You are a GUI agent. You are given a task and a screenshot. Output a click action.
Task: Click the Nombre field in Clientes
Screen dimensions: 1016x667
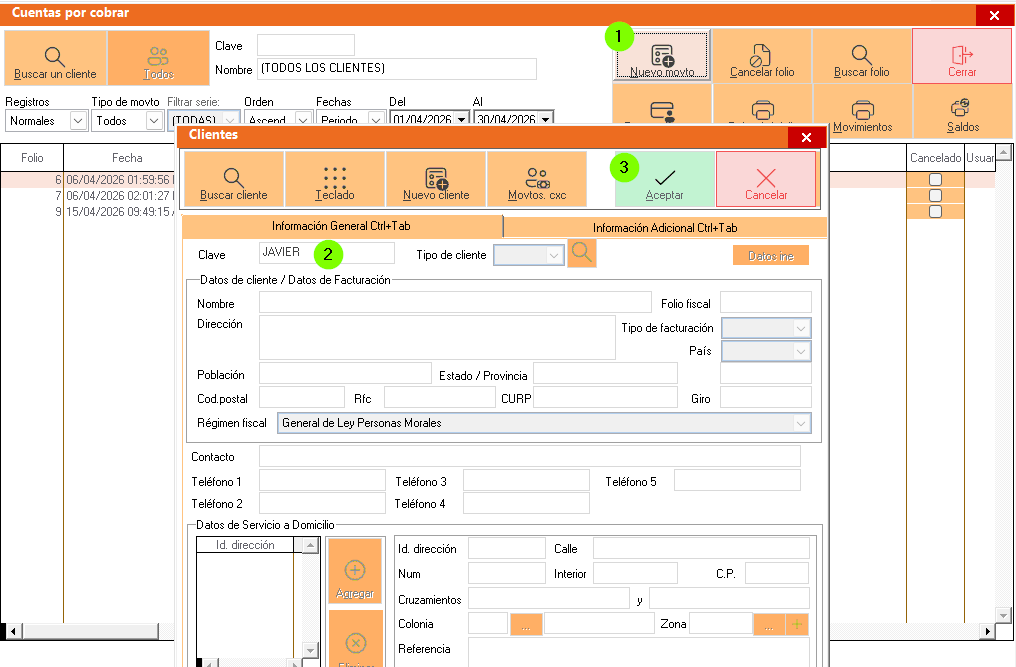pos(455,302)
